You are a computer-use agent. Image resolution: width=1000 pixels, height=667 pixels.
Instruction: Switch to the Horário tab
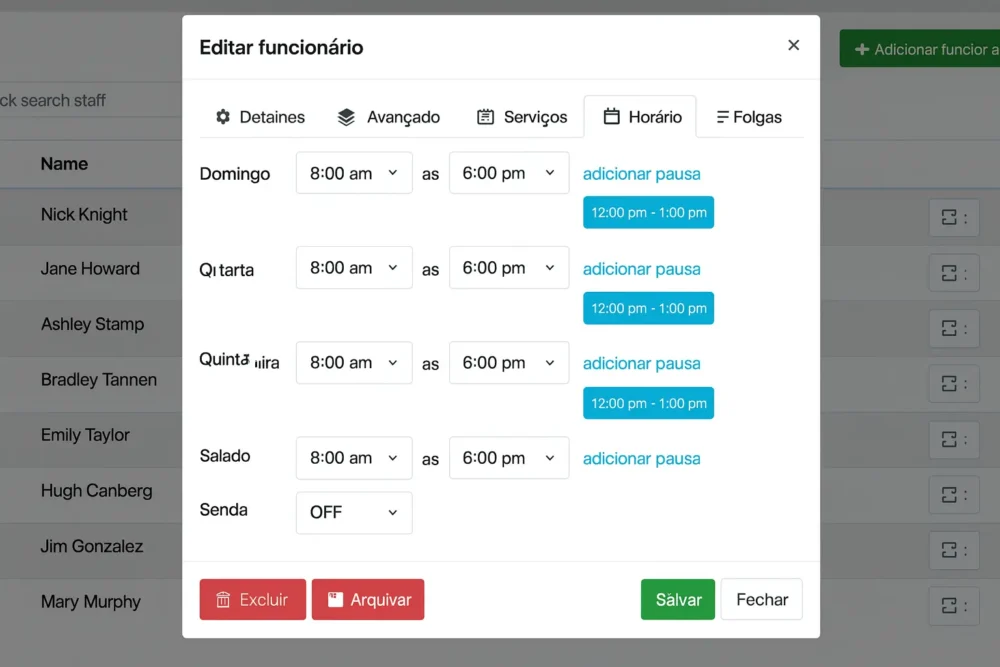(641, 117)
